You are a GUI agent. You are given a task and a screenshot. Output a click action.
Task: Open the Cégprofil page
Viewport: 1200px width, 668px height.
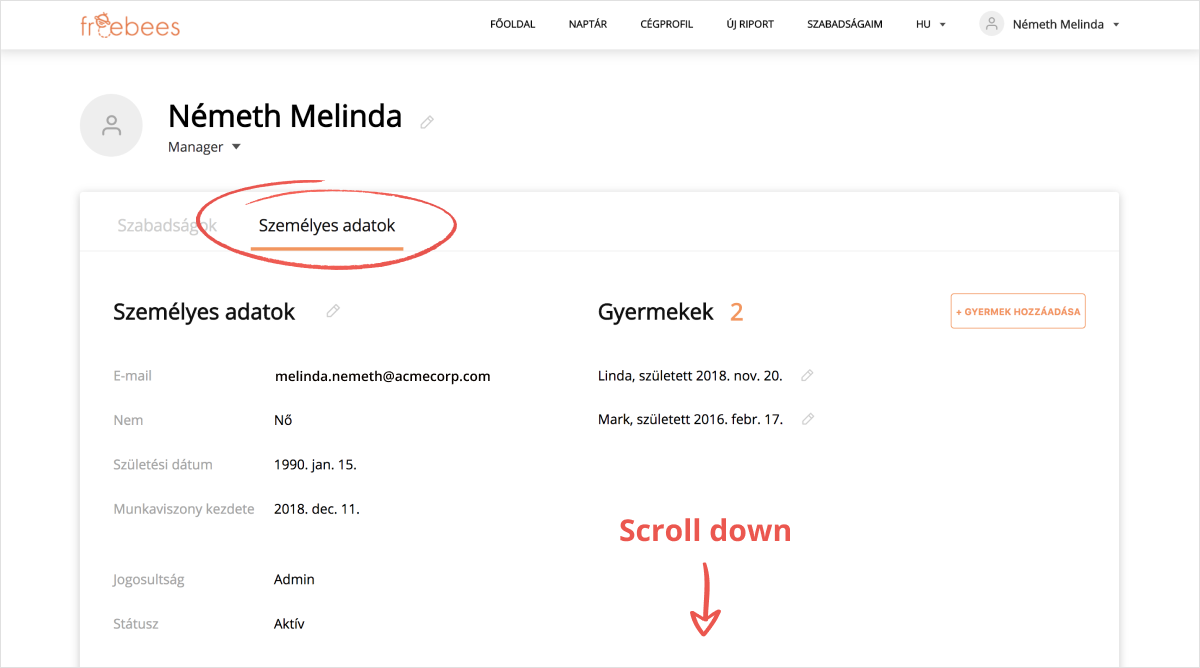(667, 24)
